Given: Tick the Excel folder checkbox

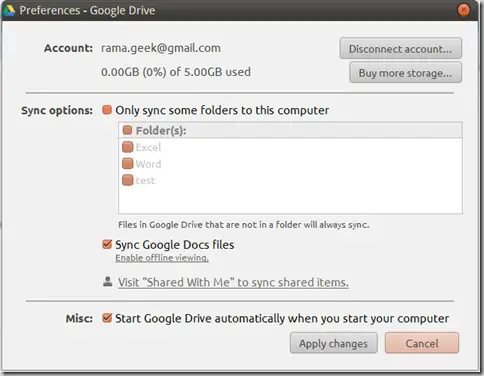Looking at the screenshot, I should [127, 147].
